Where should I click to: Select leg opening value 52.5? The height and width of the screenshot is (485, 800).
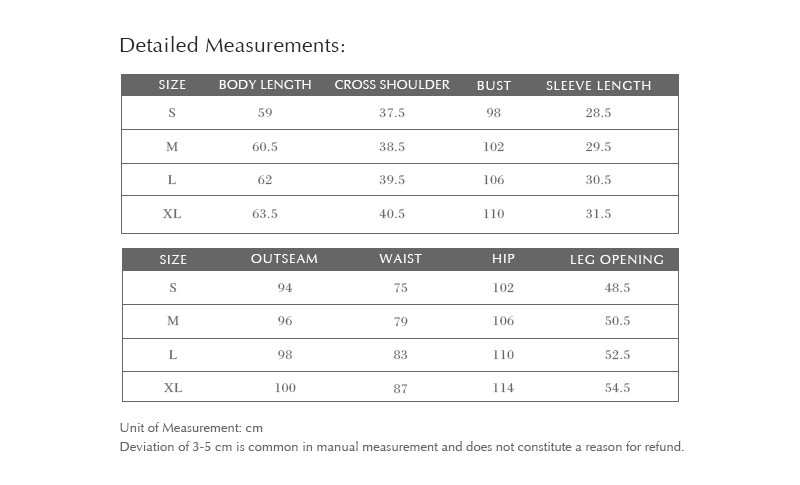[617, 354]
